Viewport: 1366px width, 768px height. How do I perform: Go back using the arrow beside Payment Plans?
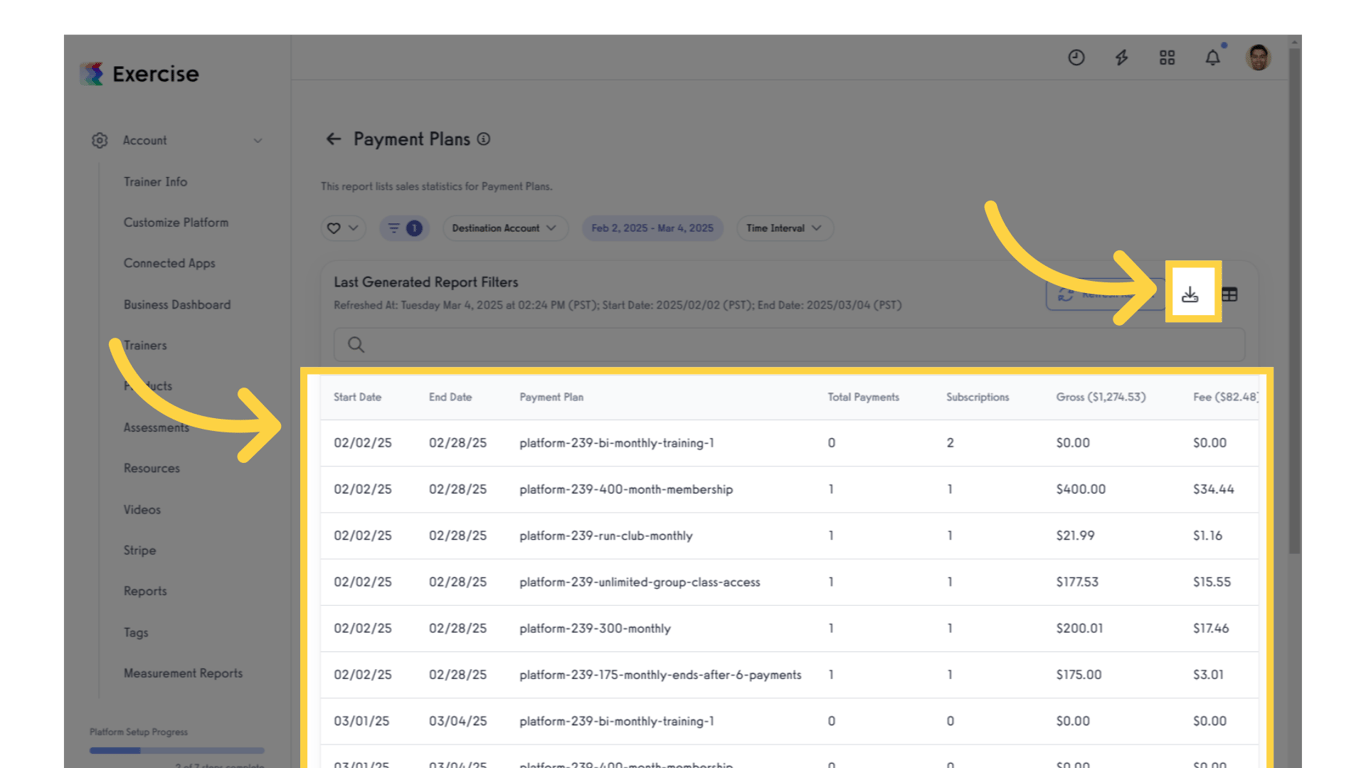[334, 139]
